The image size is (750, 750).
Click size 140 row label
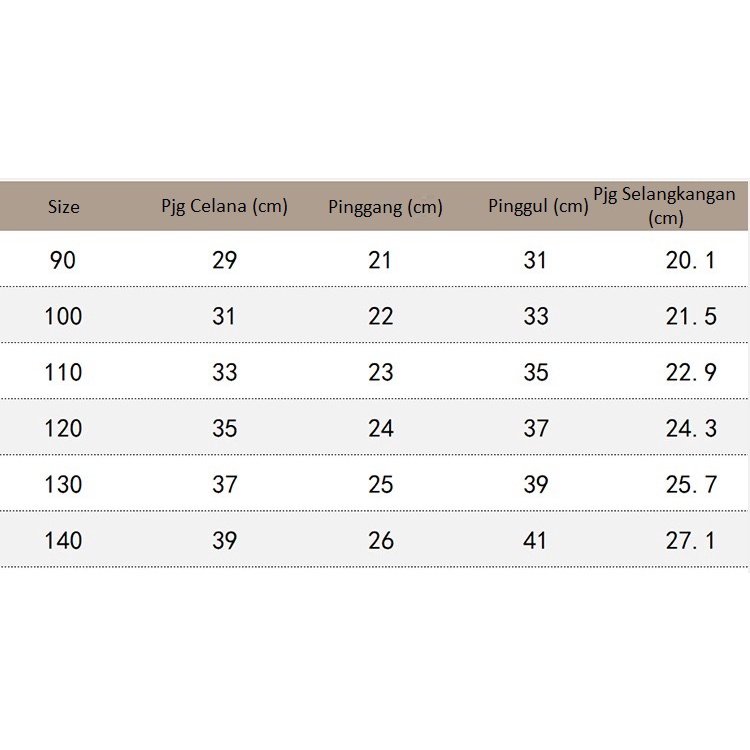pyautogui.click(x=63, y=540)
